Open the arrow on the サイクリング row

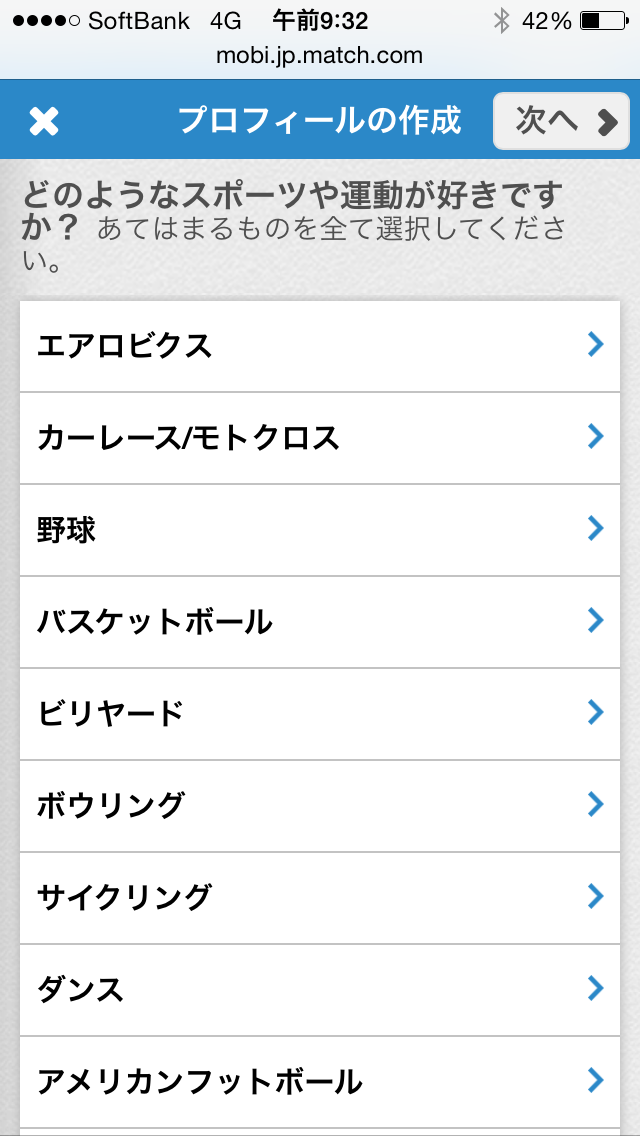(596, 897)
